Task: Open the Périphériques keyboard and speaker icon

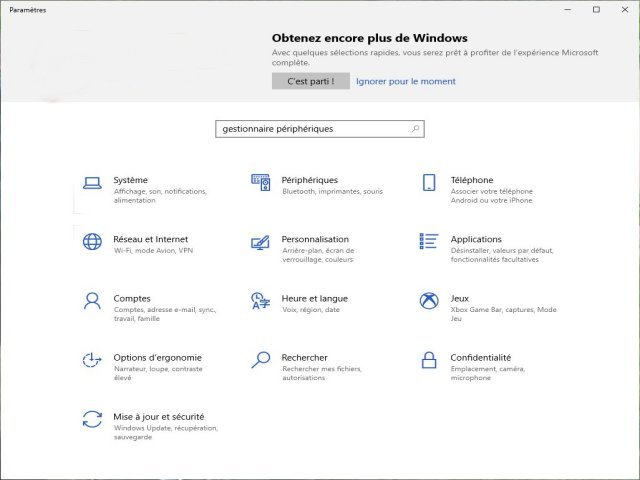Action: pos(260,182)
